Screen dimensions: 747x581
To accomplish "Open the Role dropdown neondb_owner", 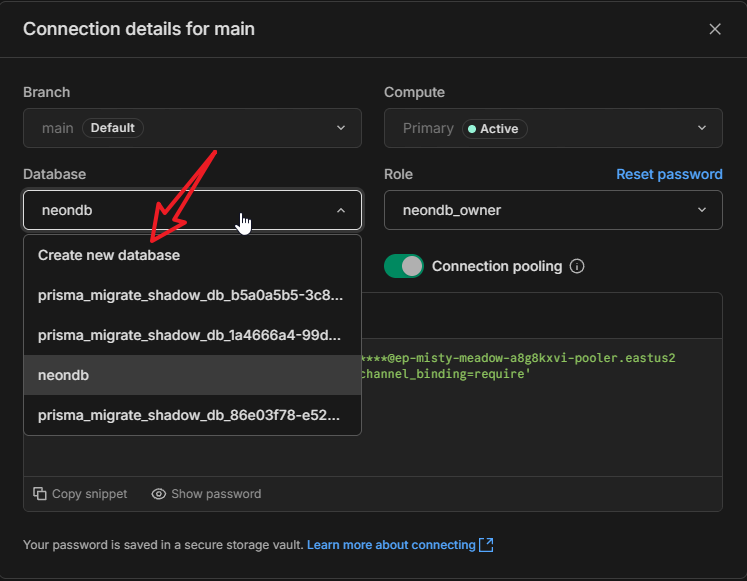I will pos(553,210).
